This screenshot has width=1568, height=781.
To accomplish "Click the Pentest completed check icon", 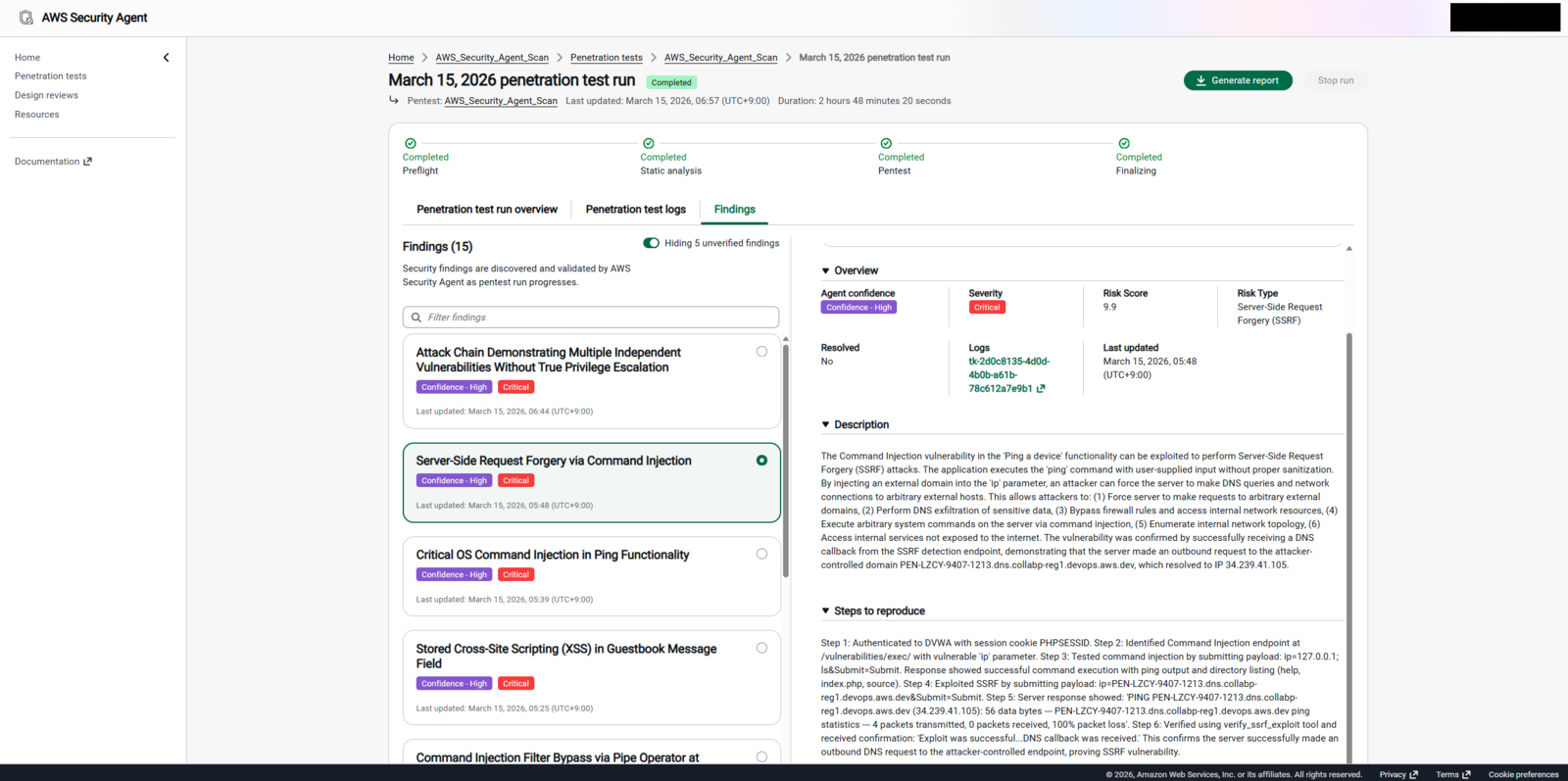I will [886, 143].
